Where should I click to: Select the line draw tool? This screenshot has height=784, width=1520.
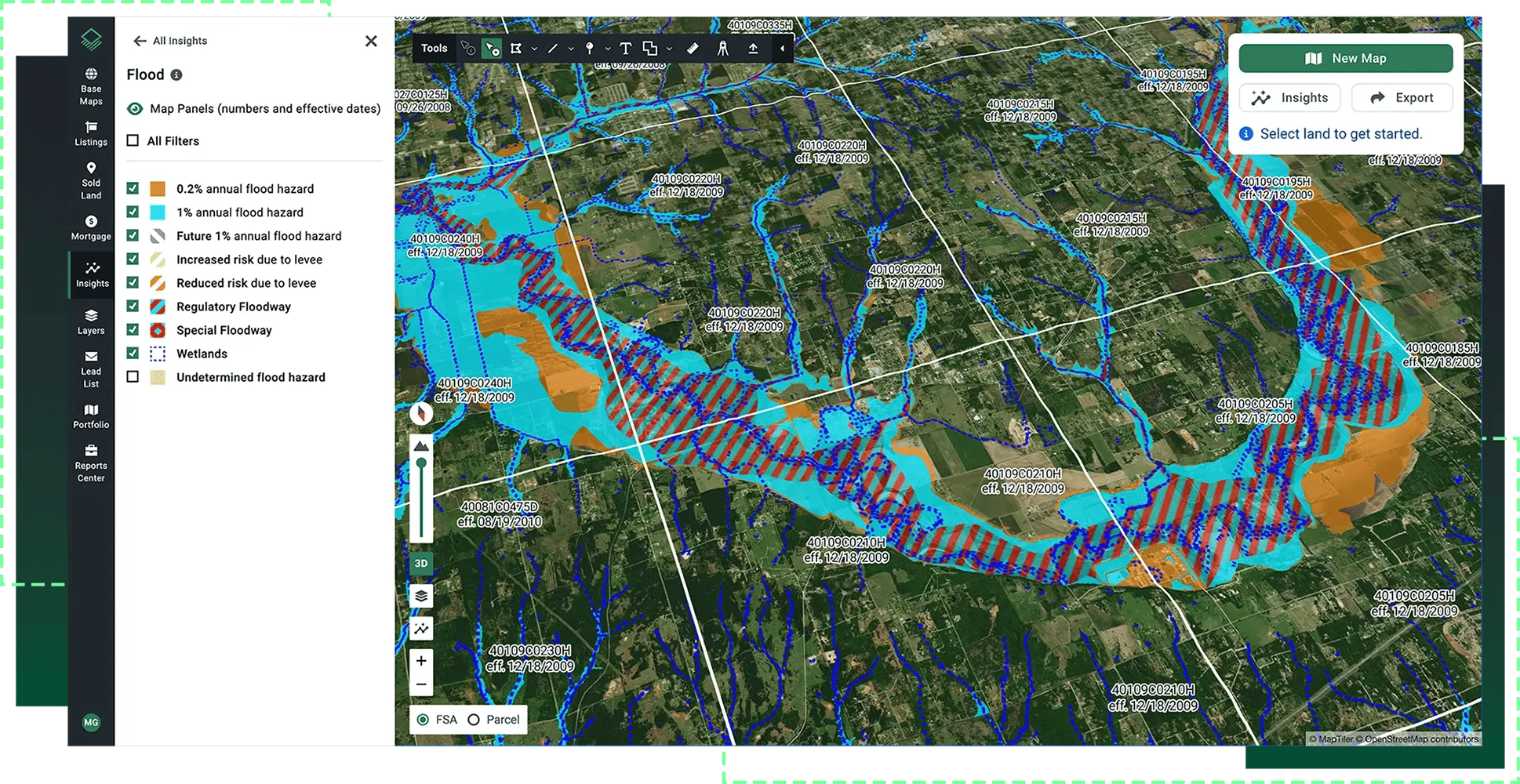(x=553, y=49)
